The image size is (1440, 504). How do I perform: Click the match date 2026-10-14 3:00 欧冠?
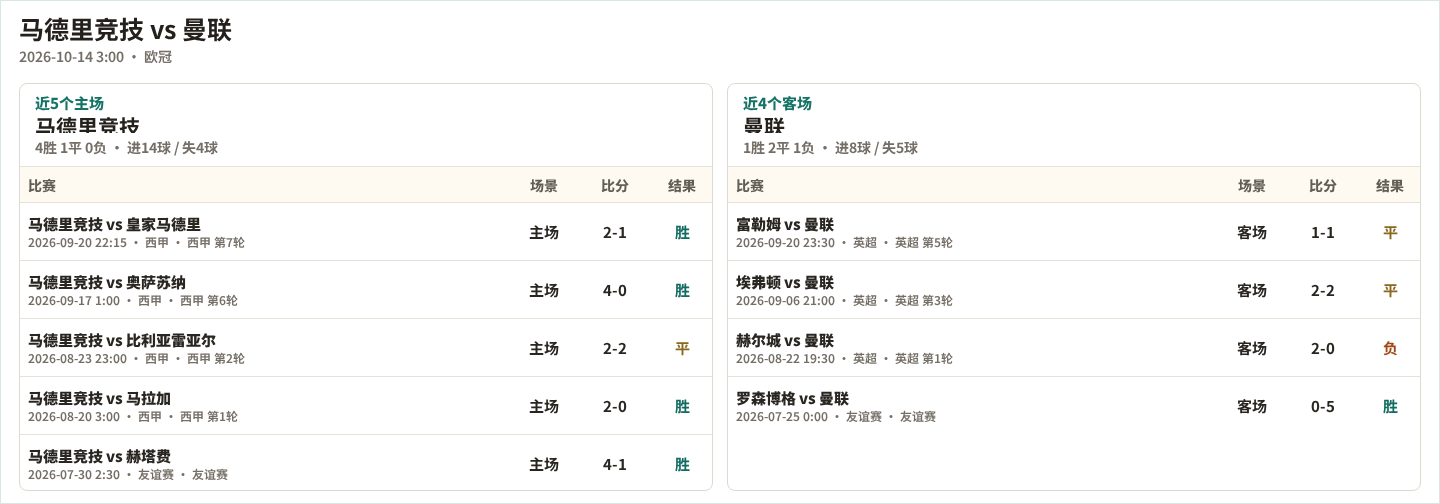point(96,57)
